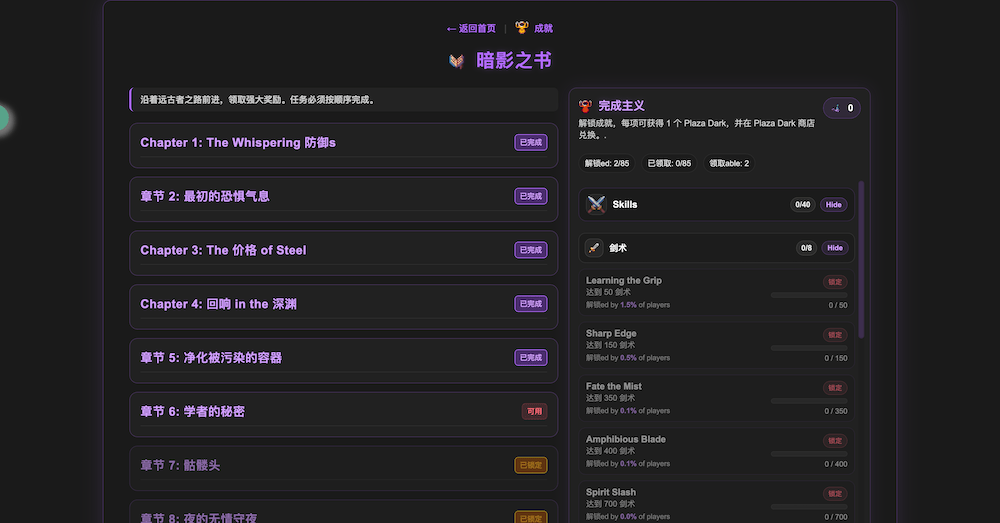Click the achievements panel vertical scrollbar
The width and height of the screenshot is (1000, 523).
click(862, 260)
